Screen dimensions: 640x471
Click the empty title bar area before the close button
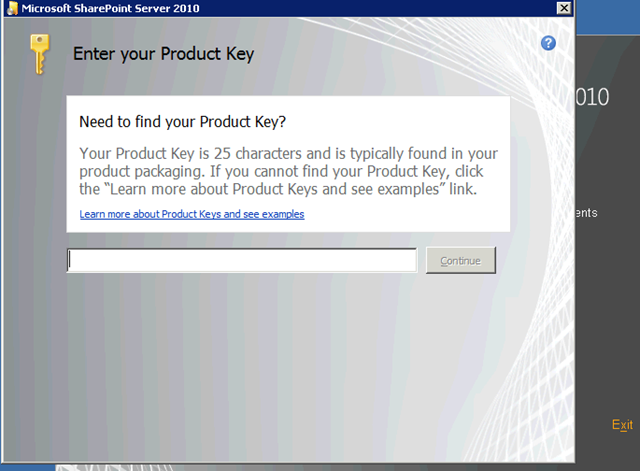tap(400, 8)
